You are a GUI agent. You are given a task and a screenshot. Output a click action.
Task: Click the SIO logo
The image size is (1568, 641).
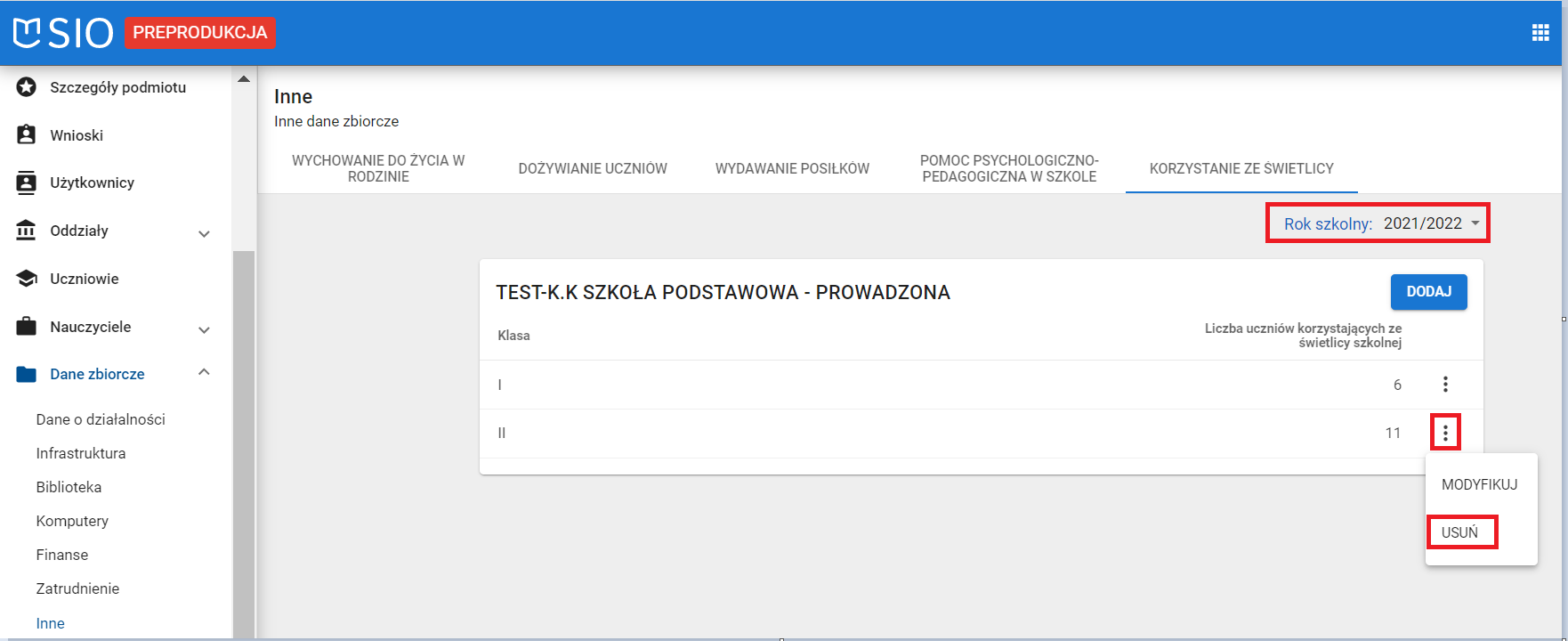point(63,33)
